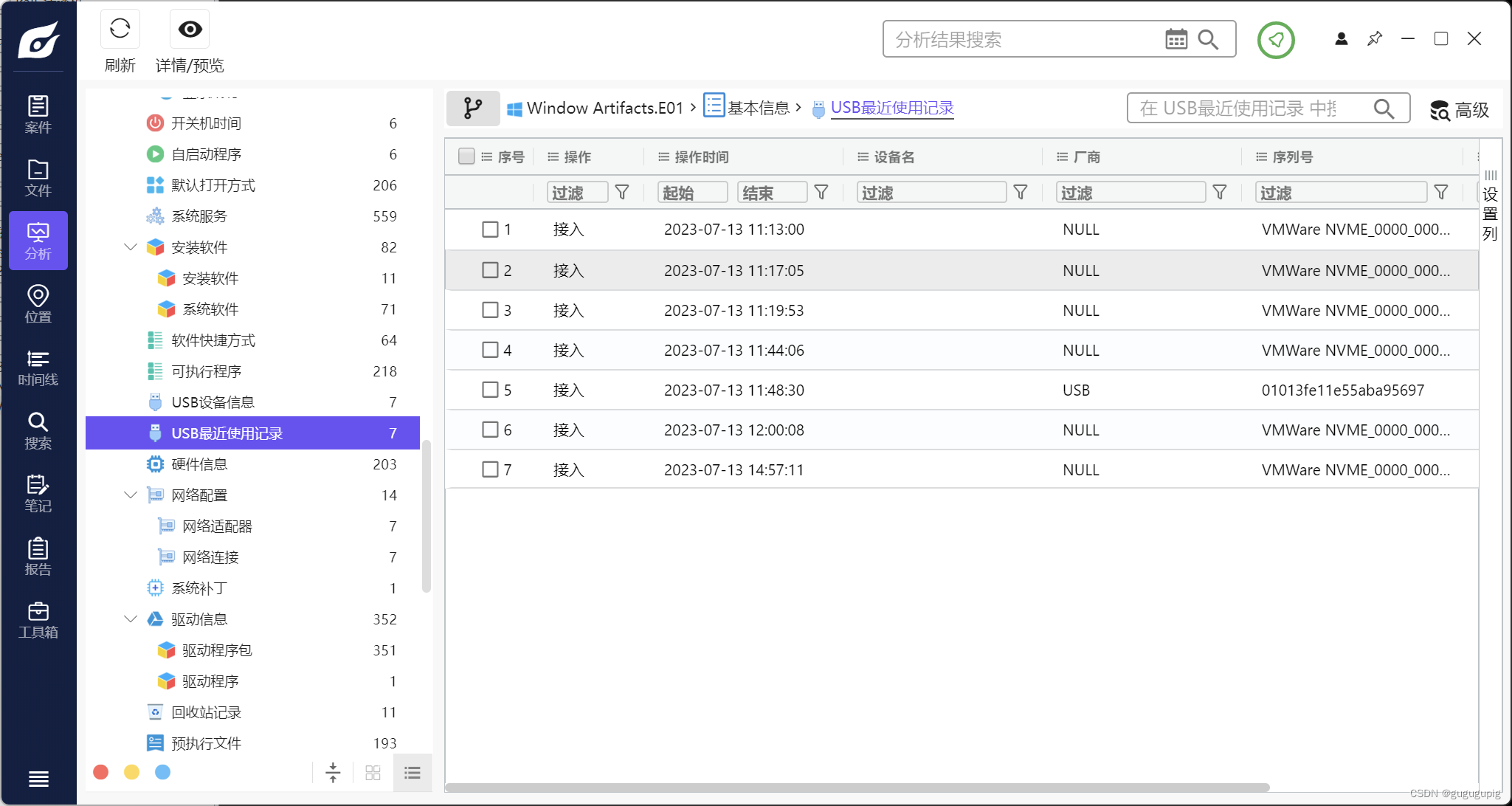
Task: Switch to the list view icon at the bottom
Action: [412, 773]
